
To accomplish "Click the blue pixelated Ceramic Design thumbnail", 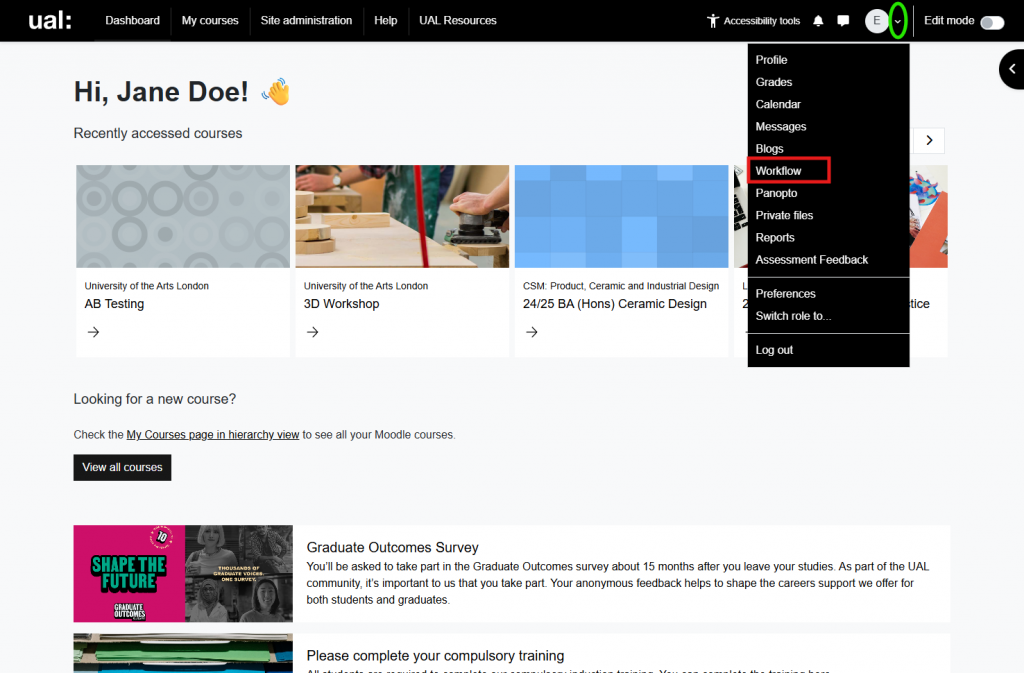I will coord(622,216).
